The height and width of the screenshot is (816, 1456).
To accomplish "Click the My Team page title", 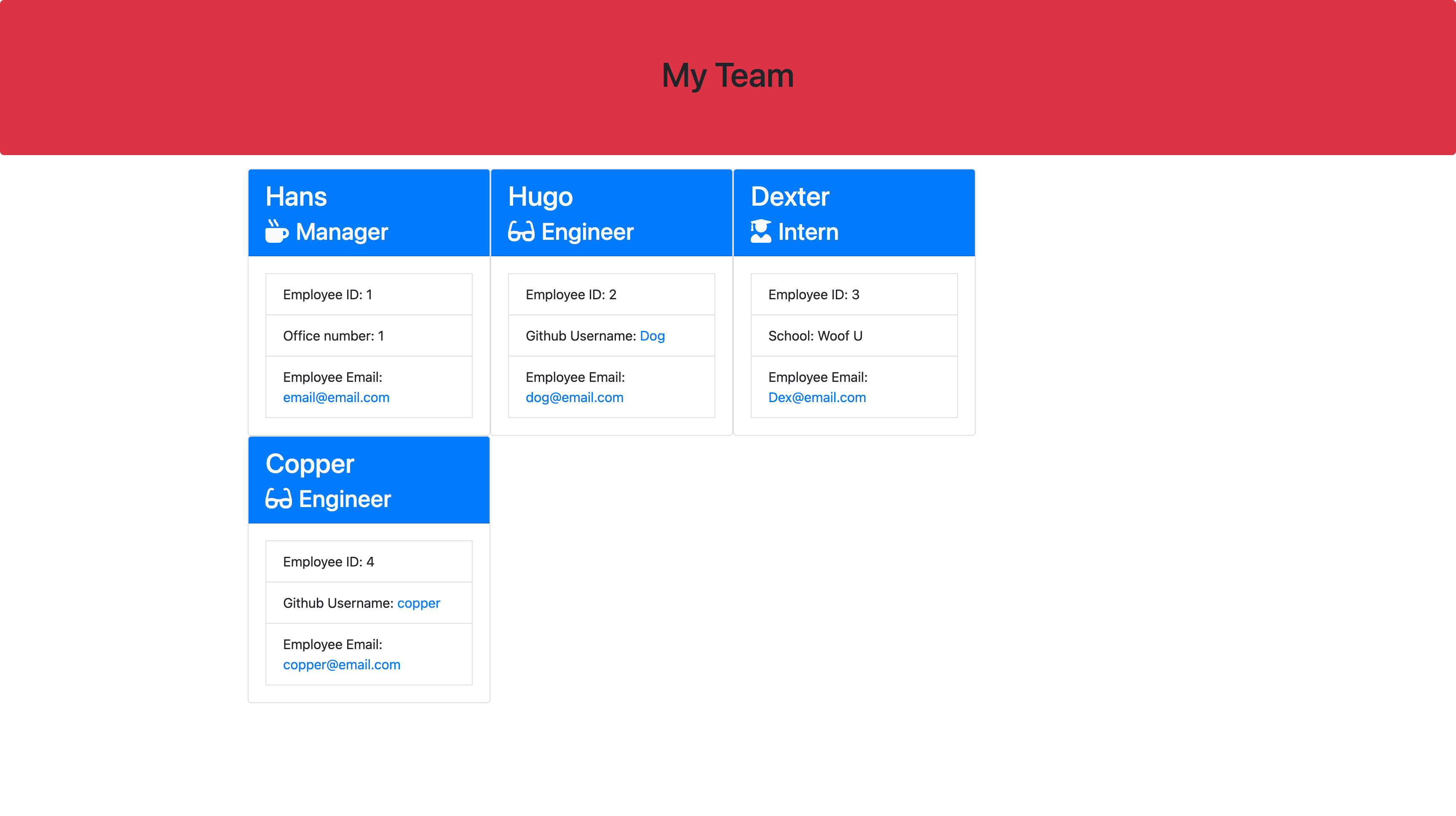I will 728,75.
